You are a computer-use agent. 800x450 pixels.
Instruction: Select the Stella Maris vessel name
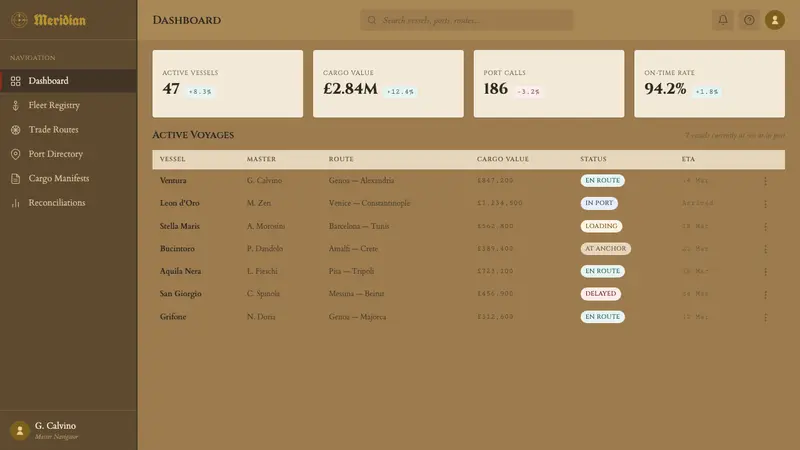coord(180,226)
